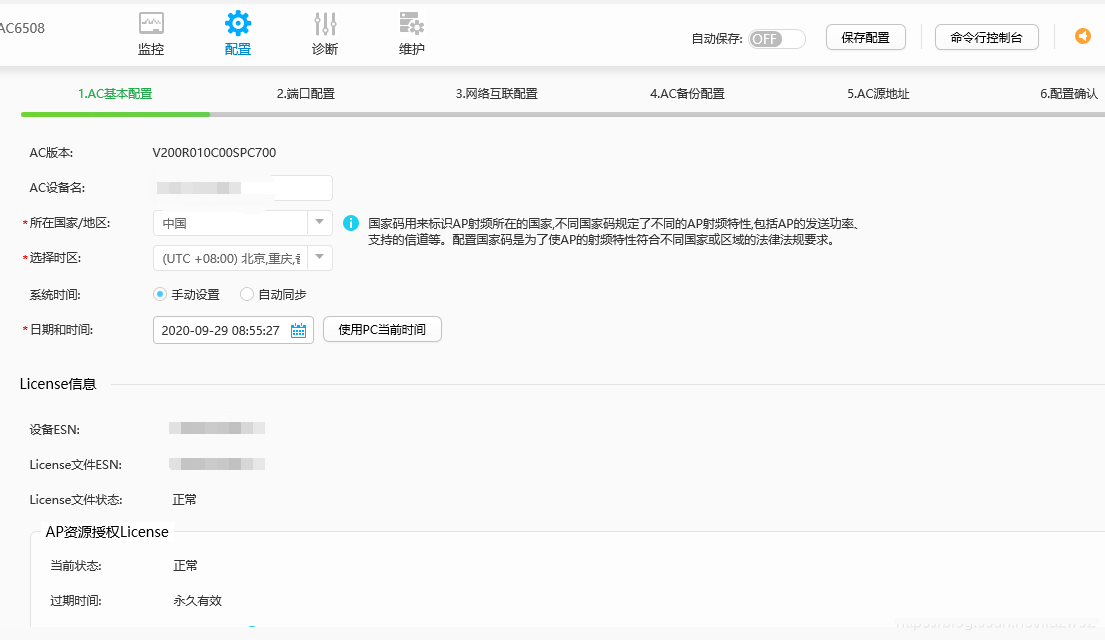Expand the 所在国家/地区 country dropdown
1105x640 pixels.
tap(319, 223)
